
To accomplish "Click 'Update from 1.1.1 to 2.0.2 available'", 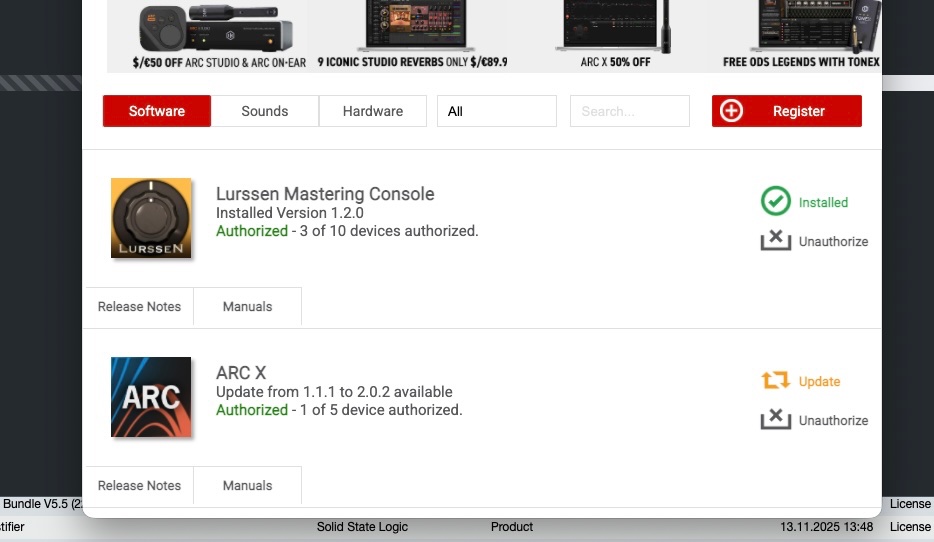I will 334,392.
